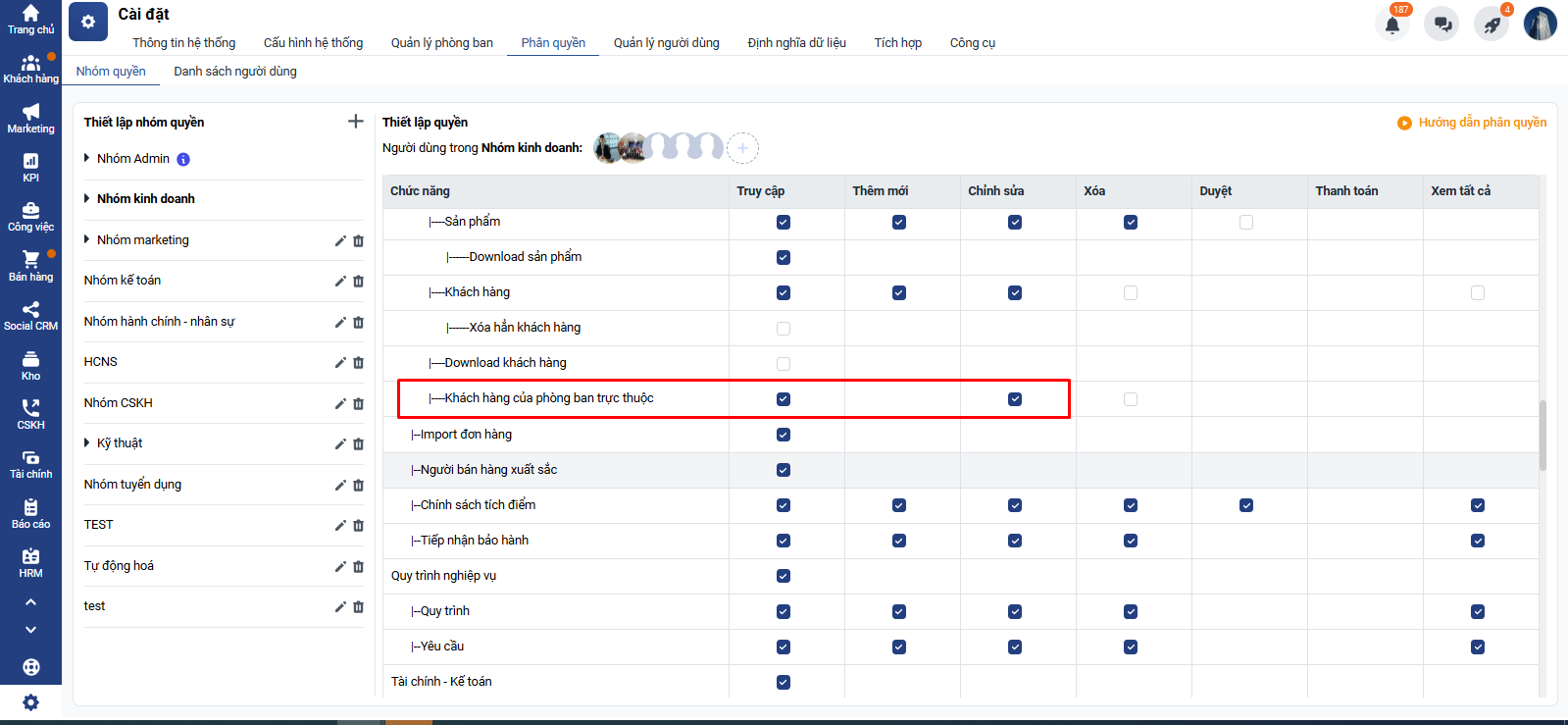Open the Danh sách người dùng tab
This screenshot has height=725, width=1568.
click(x=235, y=71)
